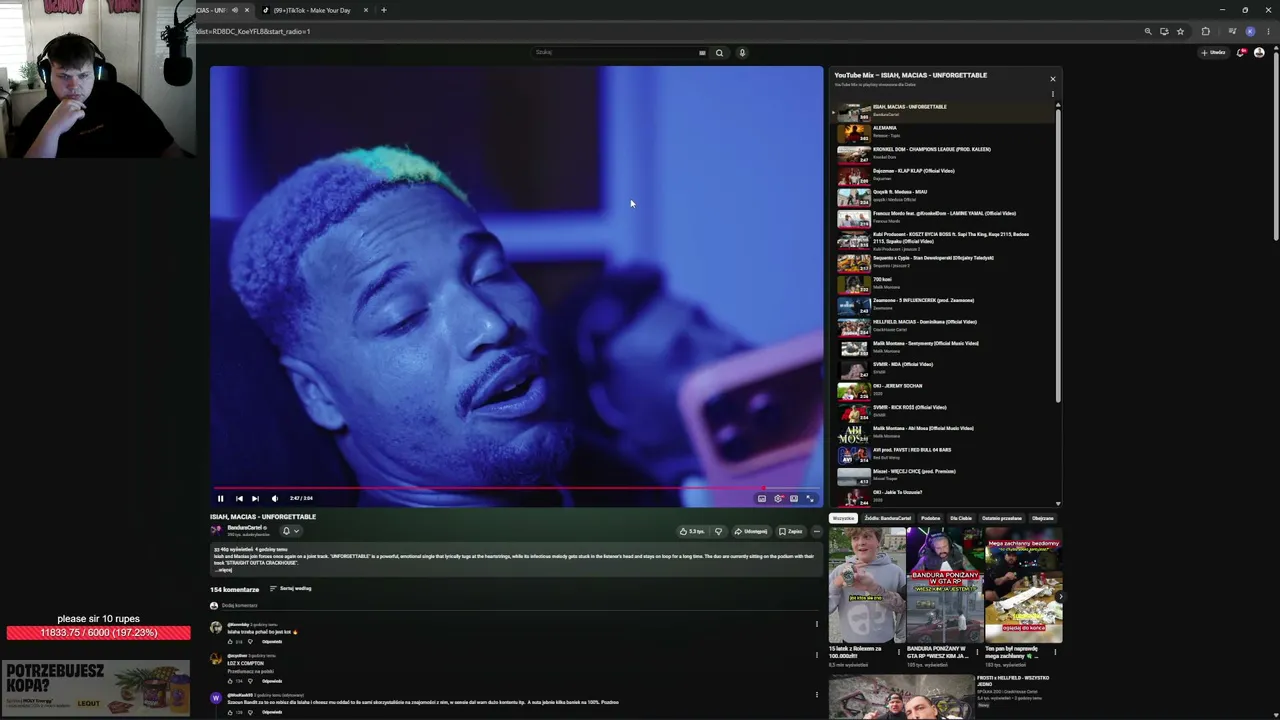1280x720 pixels.
Task: Open the browser extensions puzzle icon
Action: [1205, 31]
